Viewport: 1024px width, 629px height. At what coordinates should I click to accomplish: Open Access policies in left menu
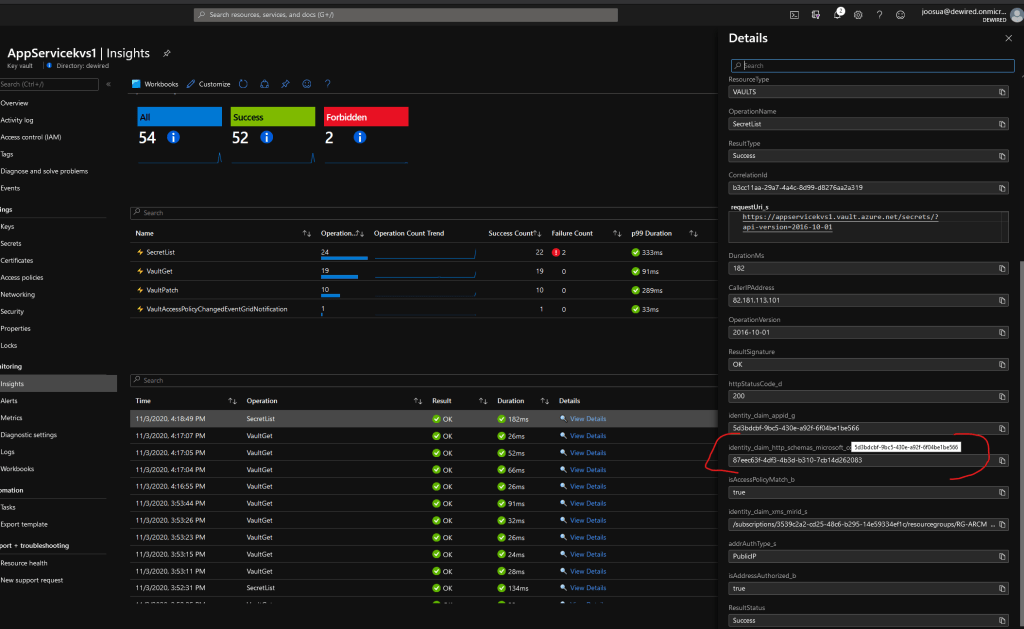(x=22, y=277)
